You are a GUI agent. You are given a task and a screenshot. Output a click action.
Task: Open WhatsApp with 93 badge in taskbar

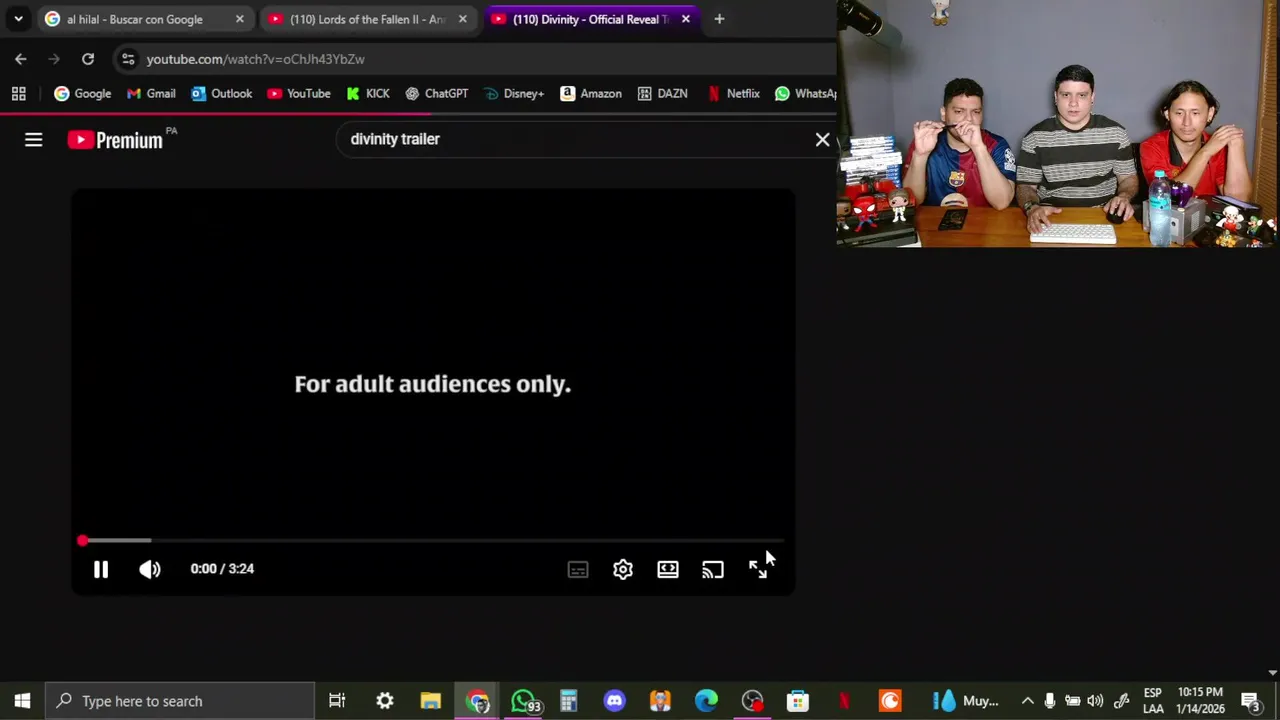[x=524, y=701]
